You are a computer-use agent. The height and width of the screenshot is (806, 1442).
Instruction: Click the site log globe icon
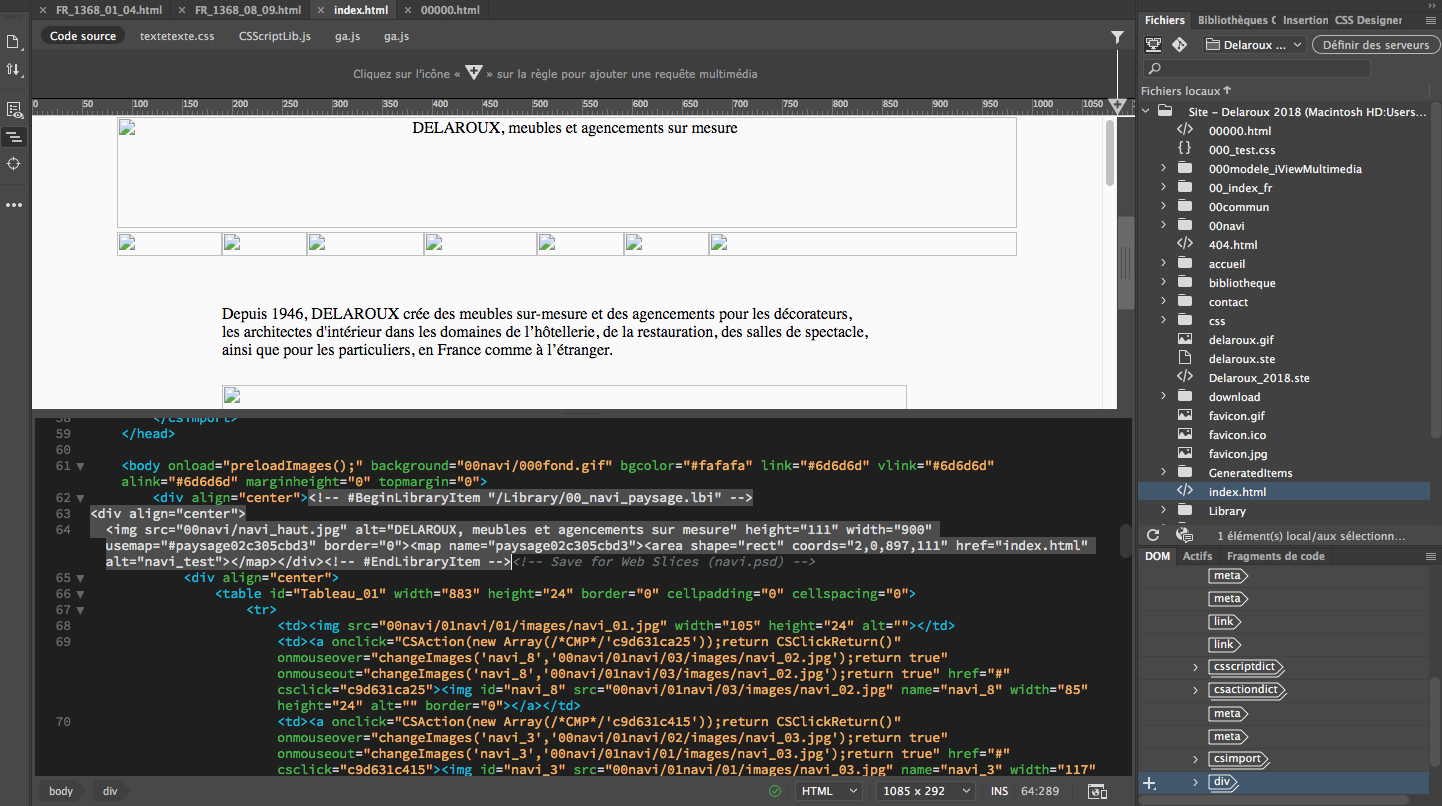(1185, 536)
